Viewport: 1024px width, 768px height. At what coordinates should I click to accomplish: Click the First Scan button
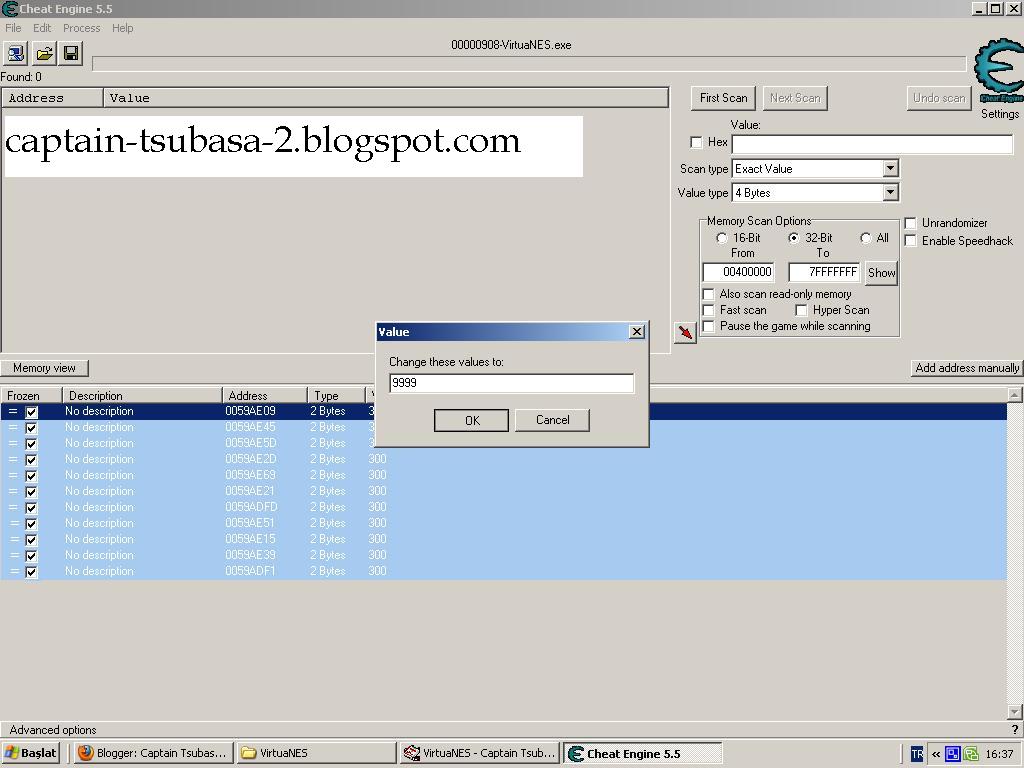pyautogui.click(x=724, y=98)
